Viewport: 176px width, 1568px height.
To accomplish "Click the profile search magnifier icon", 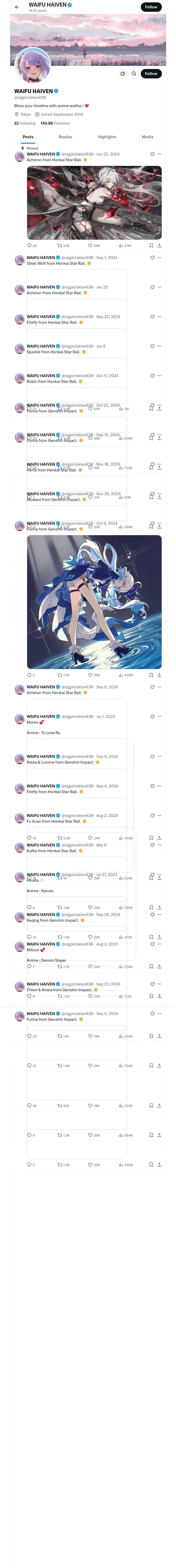I will (x=133, y=74).
